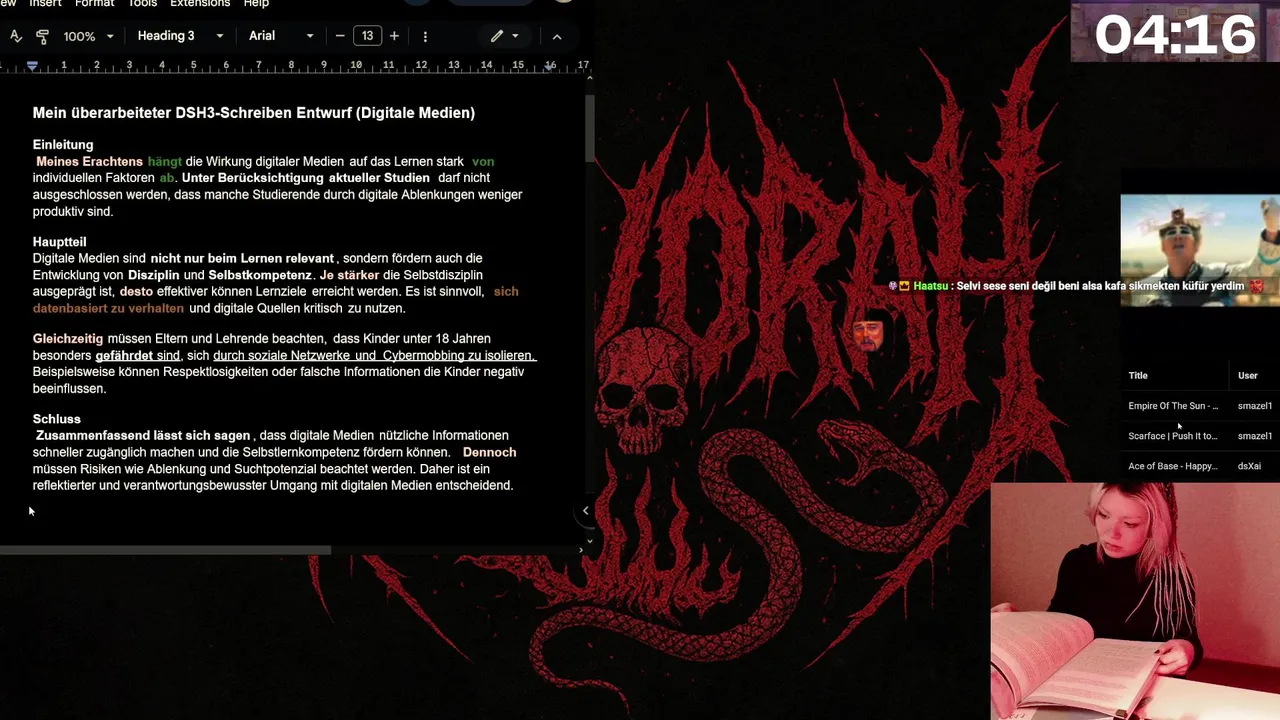Click user 'dsXai' in the song list
1280x720 pixels.
pyautogui.click(x=1249, y=466)
